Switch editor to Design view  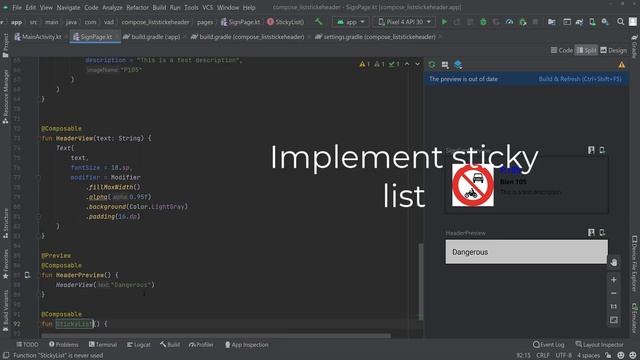pos(613,50)
